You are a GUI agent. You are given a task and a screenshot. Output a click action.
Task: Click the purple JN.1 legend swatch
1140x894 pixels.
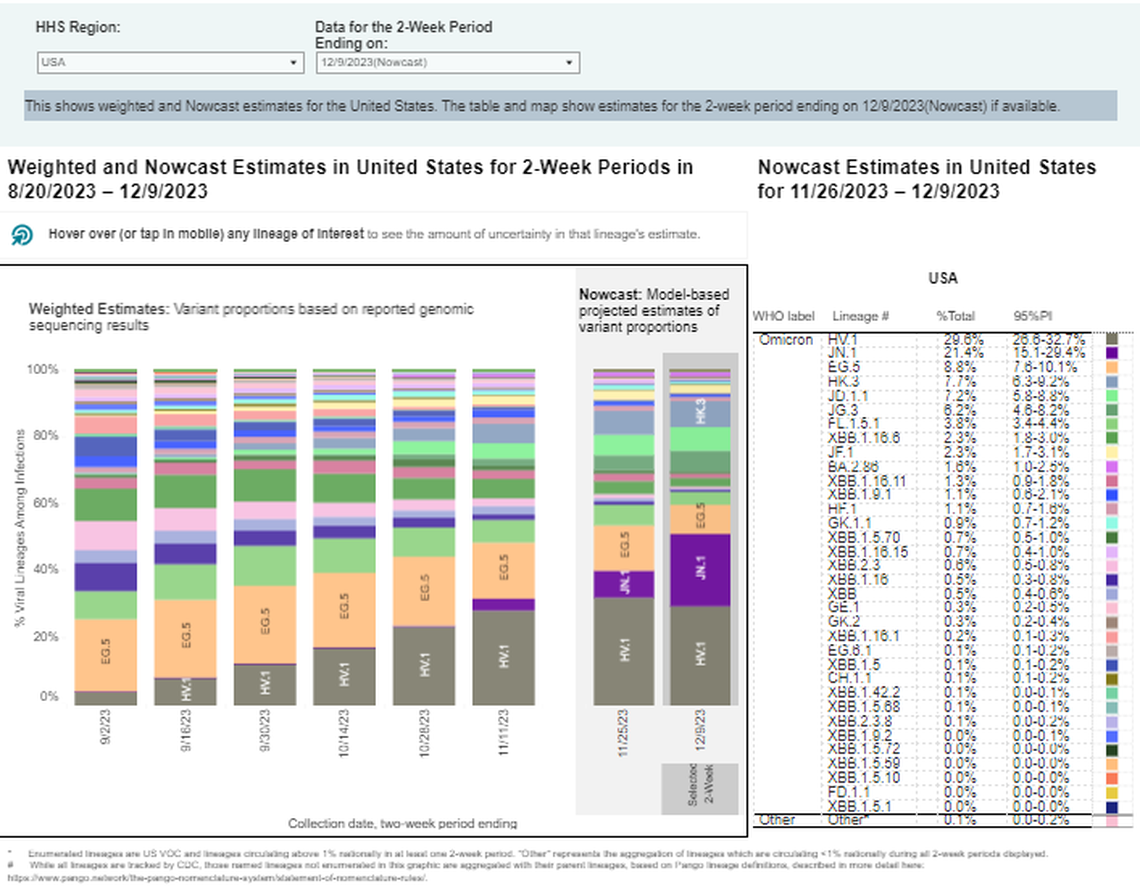point(1110,351)
